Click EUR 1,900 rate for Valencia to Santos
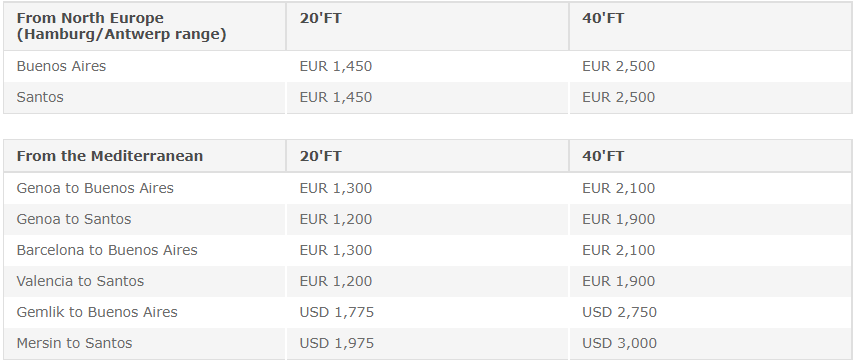Viewport: 856px width, 364px height. (619, 281)
